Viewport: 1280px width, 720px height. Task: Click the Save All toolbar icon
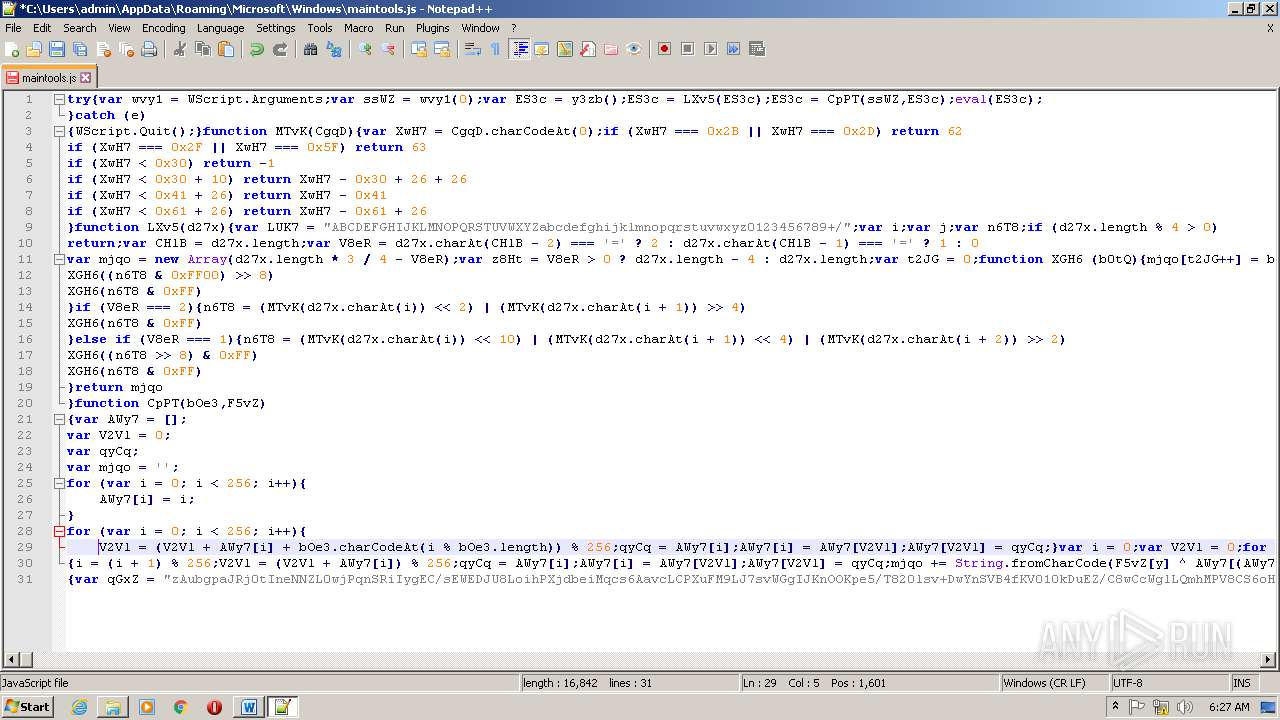tap(80, 49)
